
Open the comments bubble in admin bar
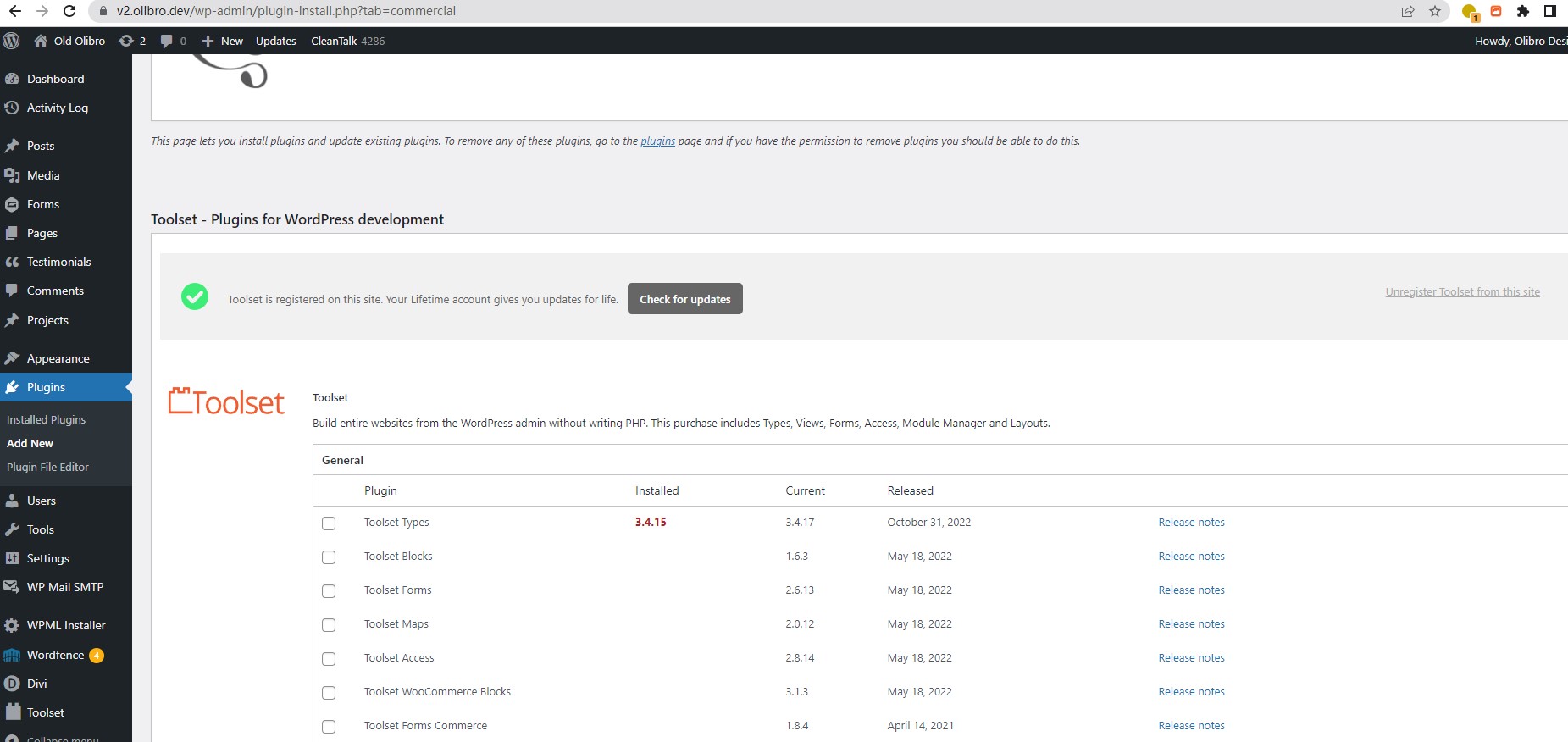pyautogui.click(x=167, y=41)
